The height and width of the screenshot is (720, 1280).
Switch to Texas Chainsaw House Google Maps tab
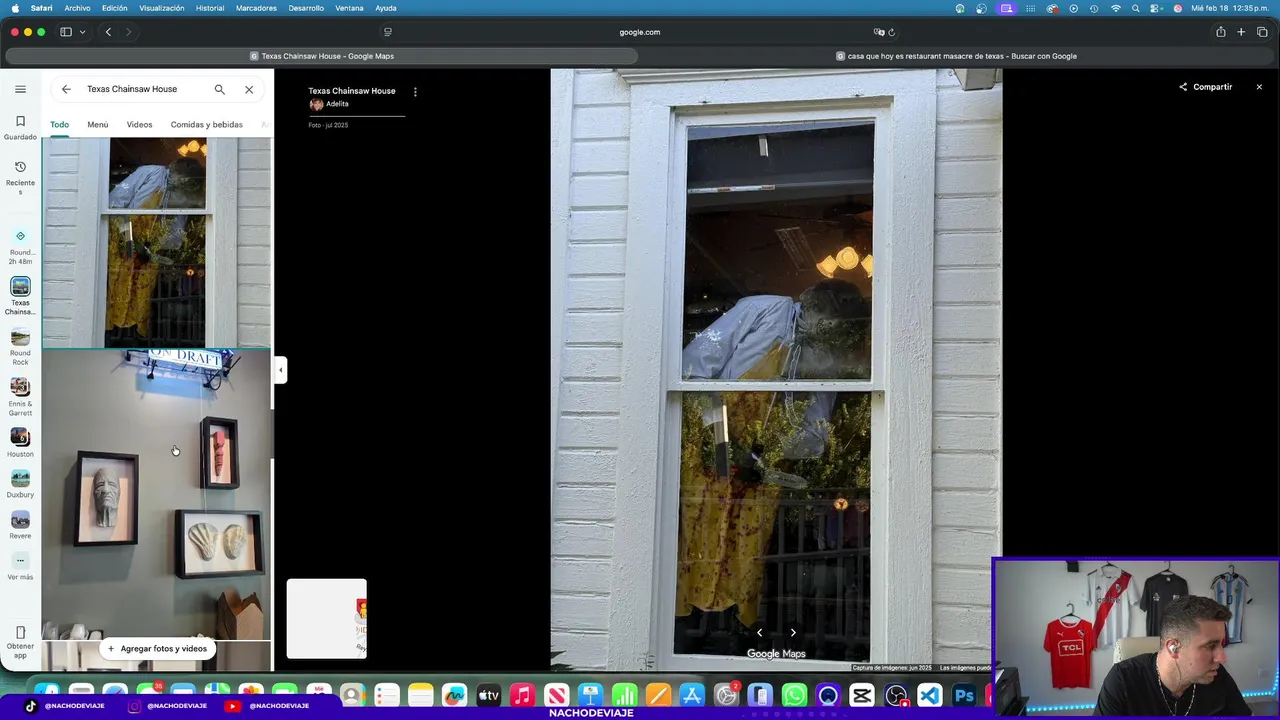(x=320, y=56)
